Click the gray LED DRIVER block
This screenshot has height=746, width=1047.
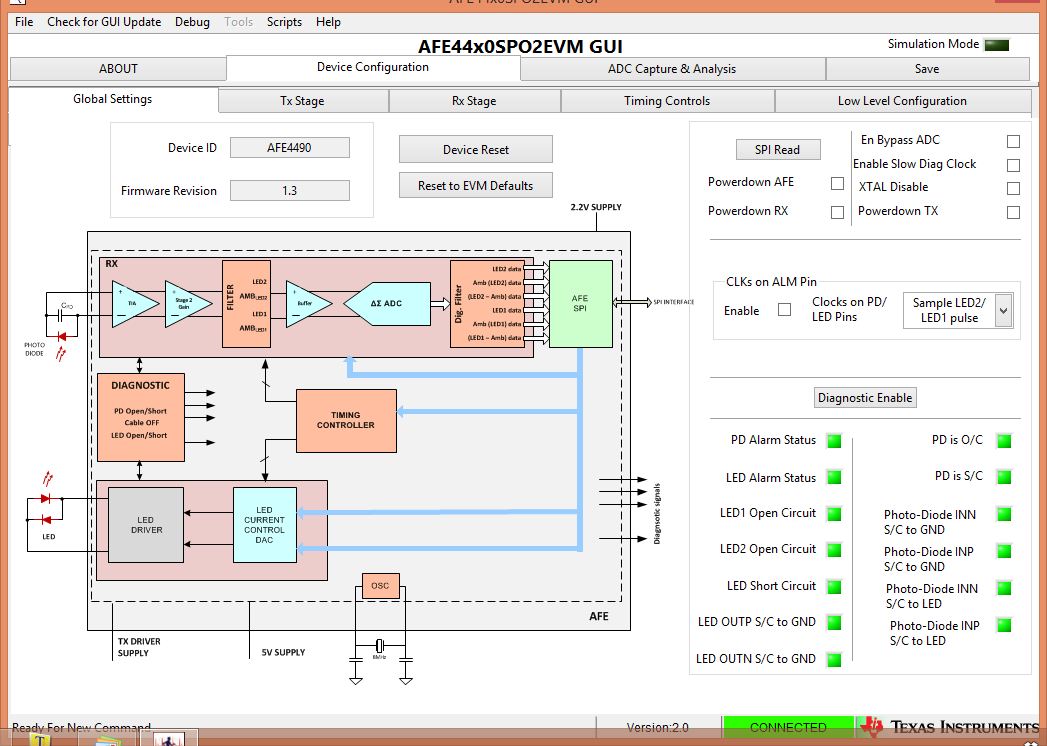click(x=146, y=525)
